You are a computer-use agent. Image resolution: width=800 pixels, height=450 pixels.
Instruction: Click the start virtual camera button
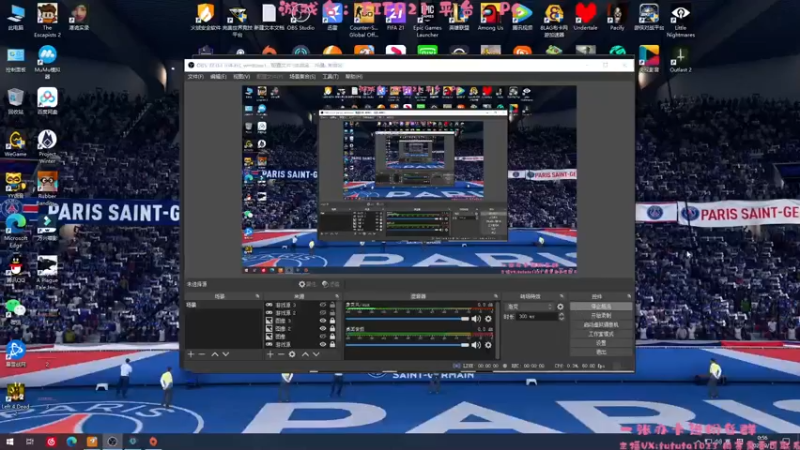click(601, 325)
